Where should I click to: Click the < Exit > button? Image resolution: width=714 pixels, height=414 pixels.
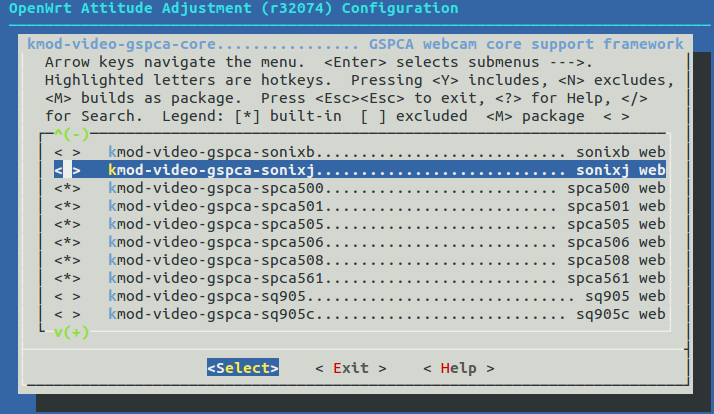tap(351, 368)
